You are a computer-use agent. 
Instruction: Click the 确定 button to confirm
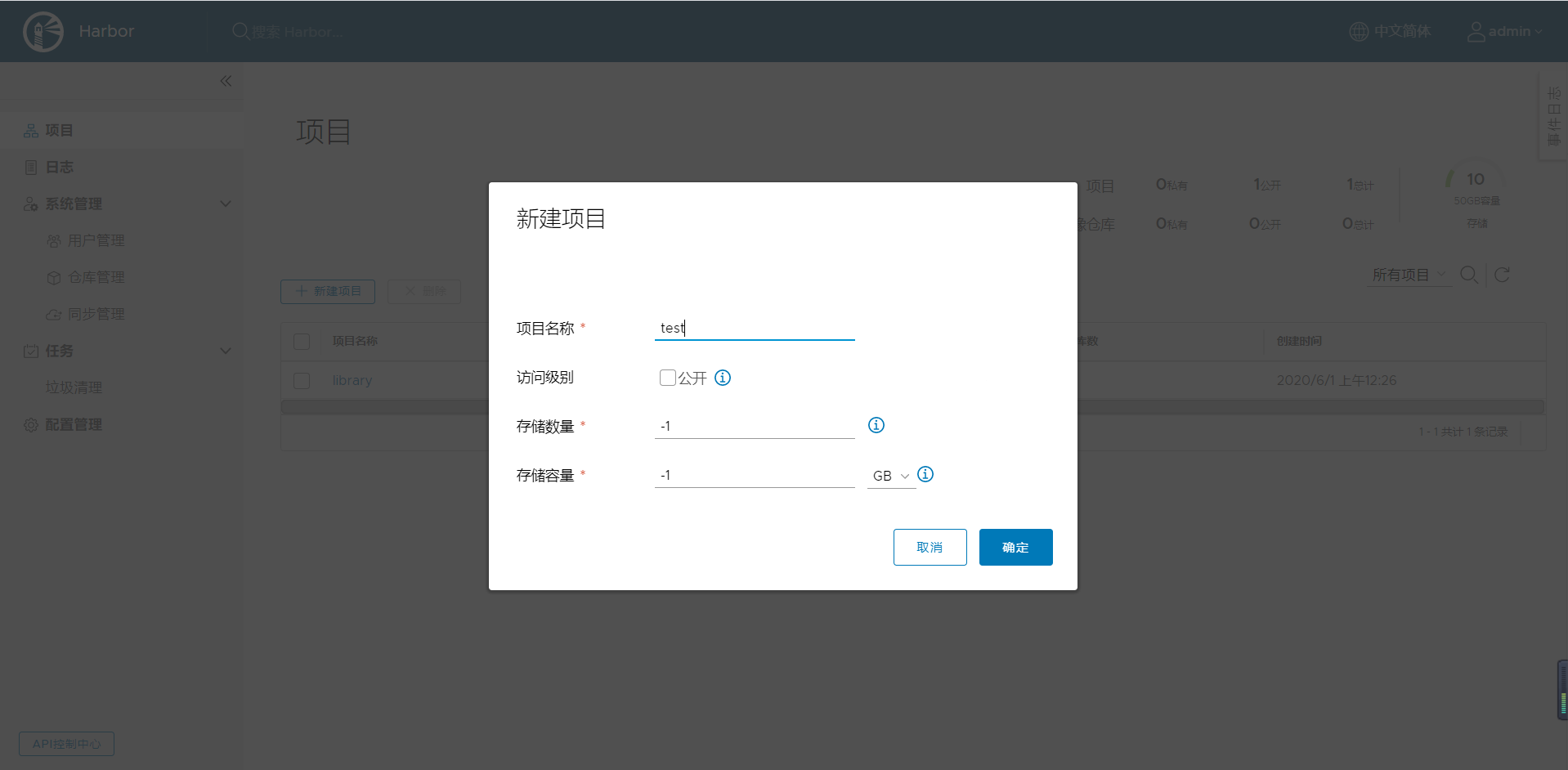(1015, 547)
